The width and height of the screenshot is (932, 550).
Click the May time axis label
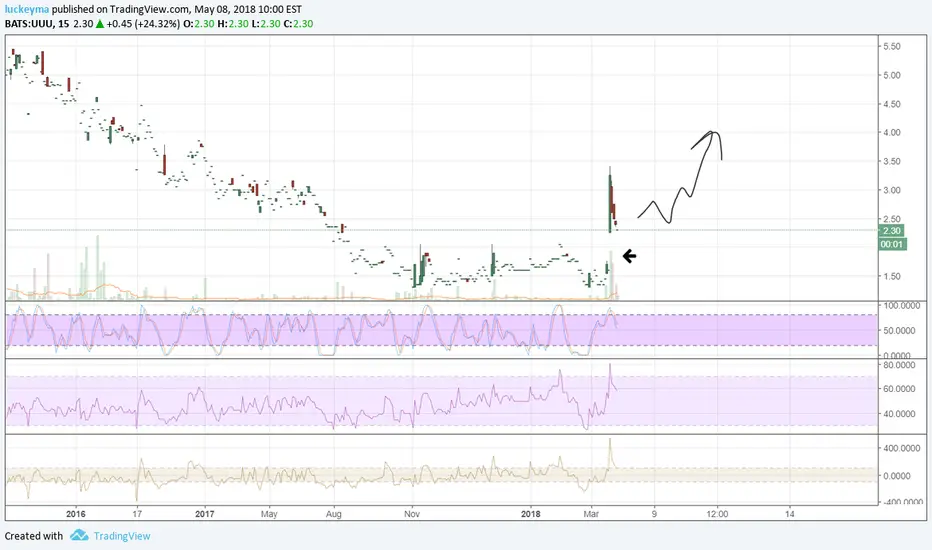[x=269, y=514]
